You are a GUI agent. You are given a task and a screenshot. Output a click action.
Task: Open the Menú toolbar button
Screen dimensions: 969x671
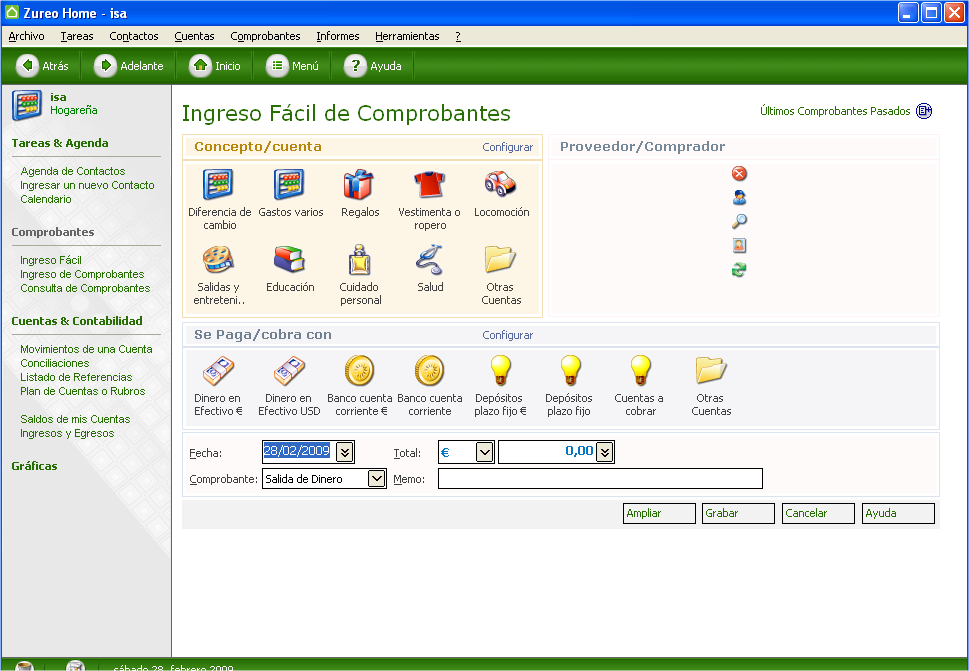coord(292,65)
